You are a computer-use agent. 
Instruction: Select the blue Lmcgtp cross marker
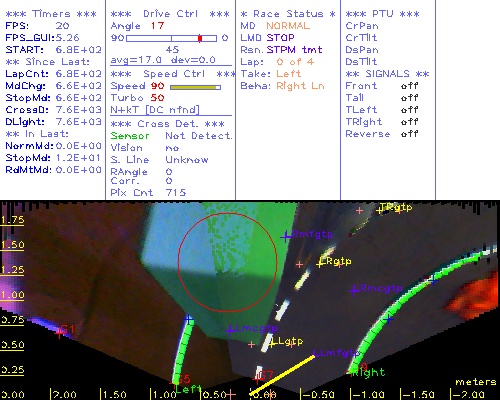[229, 331]
